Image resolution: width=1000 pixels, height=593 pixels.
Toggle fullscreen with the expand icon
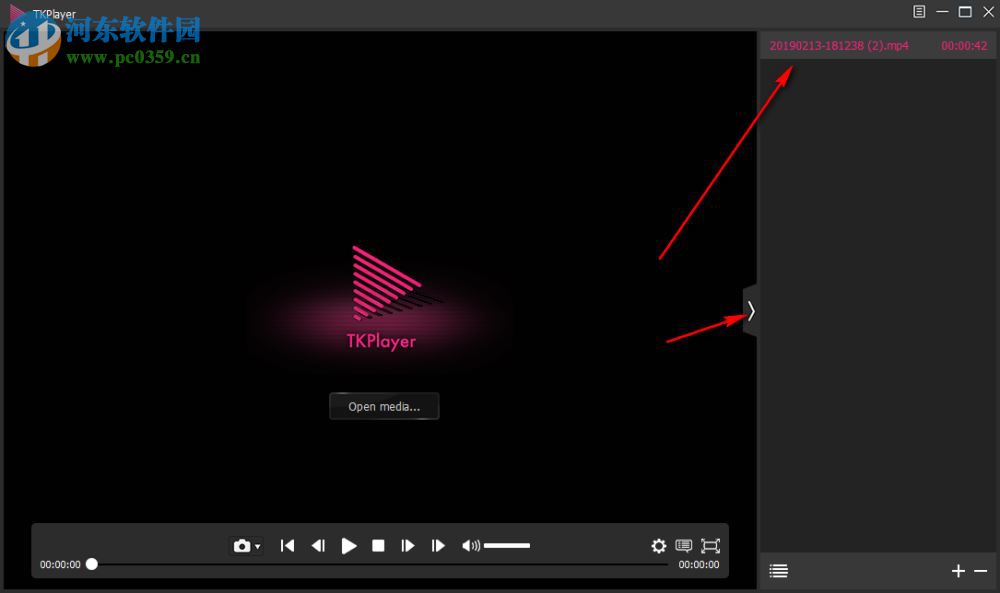coord(711,545)
